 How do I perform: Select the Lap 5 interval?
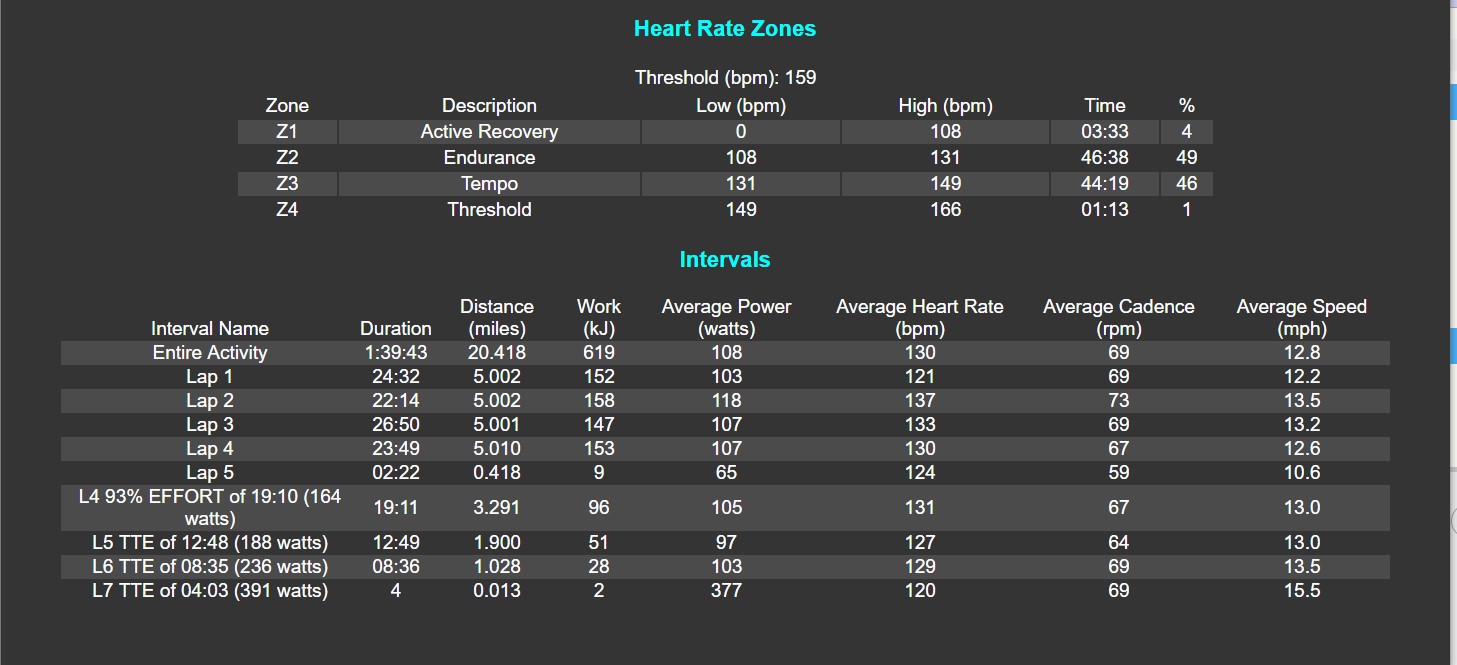pyautogui.click(x=725, y=473)
